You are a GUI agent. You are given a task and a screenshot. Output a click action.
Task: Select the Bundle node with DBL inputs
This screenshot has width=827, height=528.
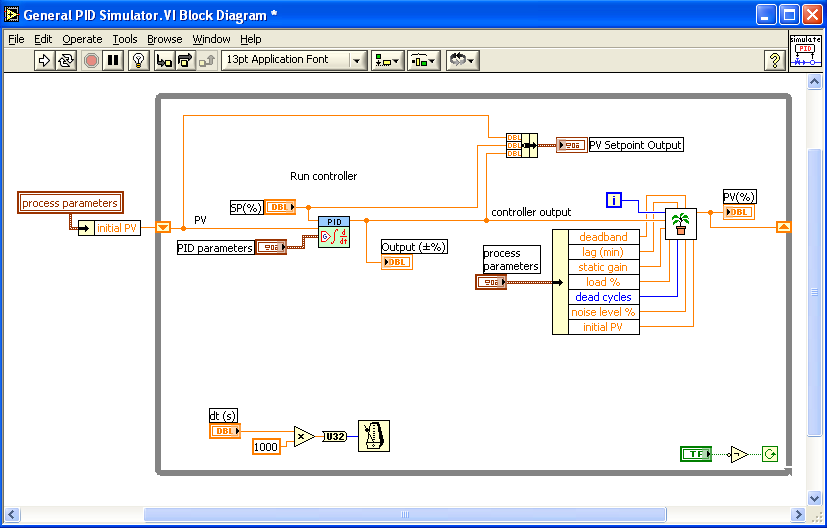(x=522, y=145)
